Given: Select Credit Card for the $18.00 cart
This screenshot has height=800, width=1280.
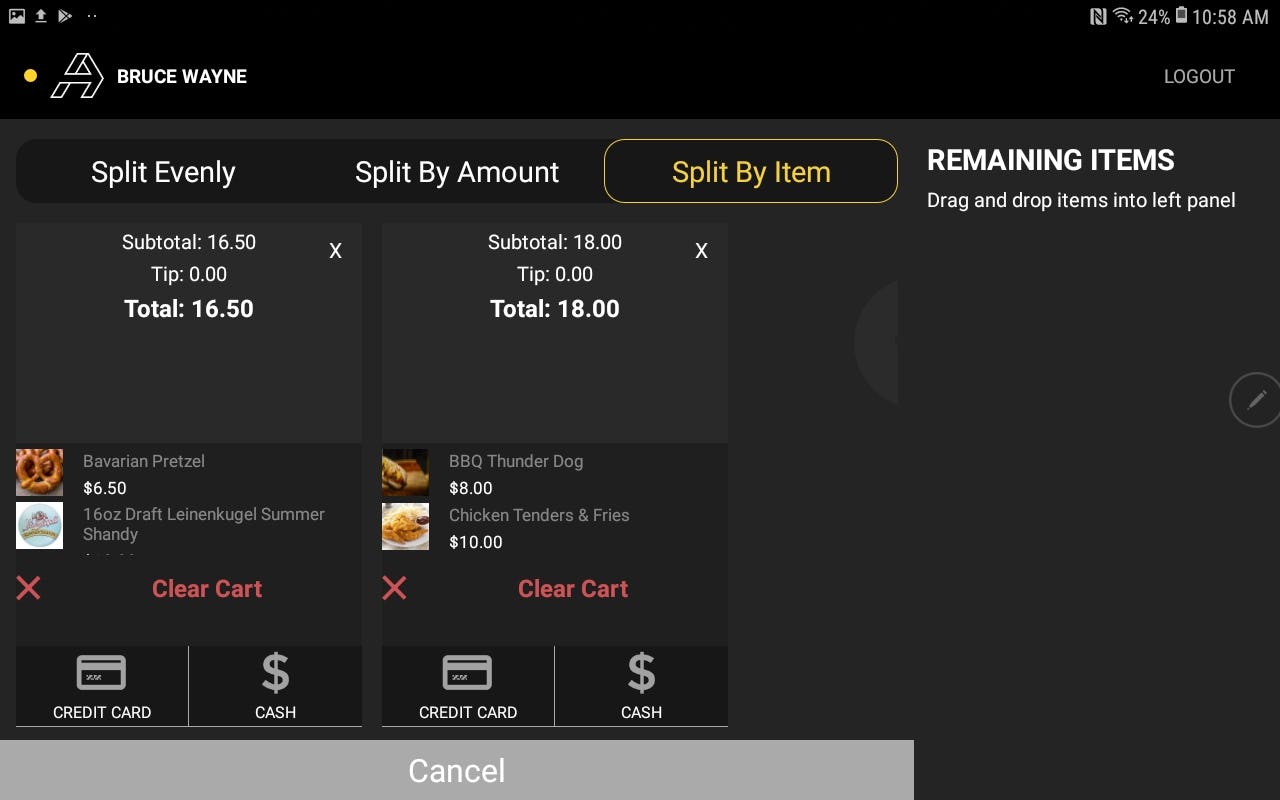Looking at the screenshot, I should [x=467, y=686].
